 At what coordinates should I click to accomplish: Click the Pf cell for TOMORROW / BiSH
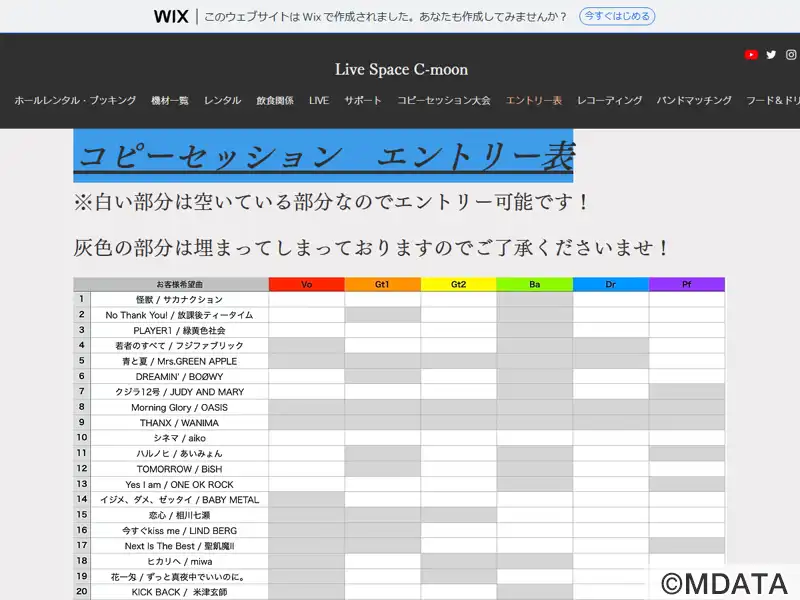[687, 469]
